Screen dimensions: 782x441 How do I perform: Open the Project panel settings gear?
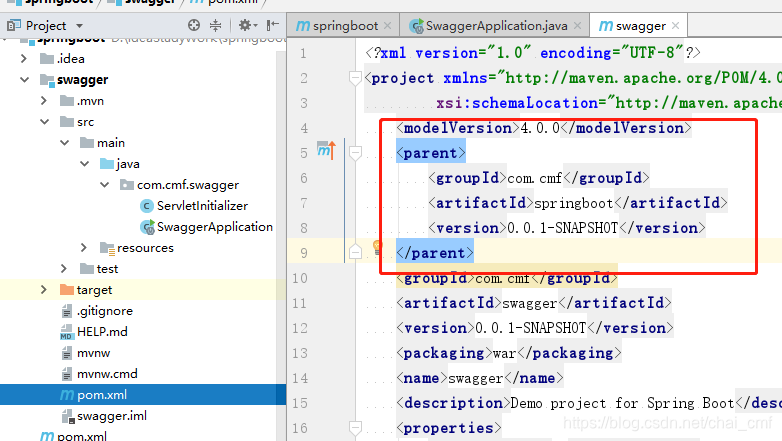[x=247, y=25]
